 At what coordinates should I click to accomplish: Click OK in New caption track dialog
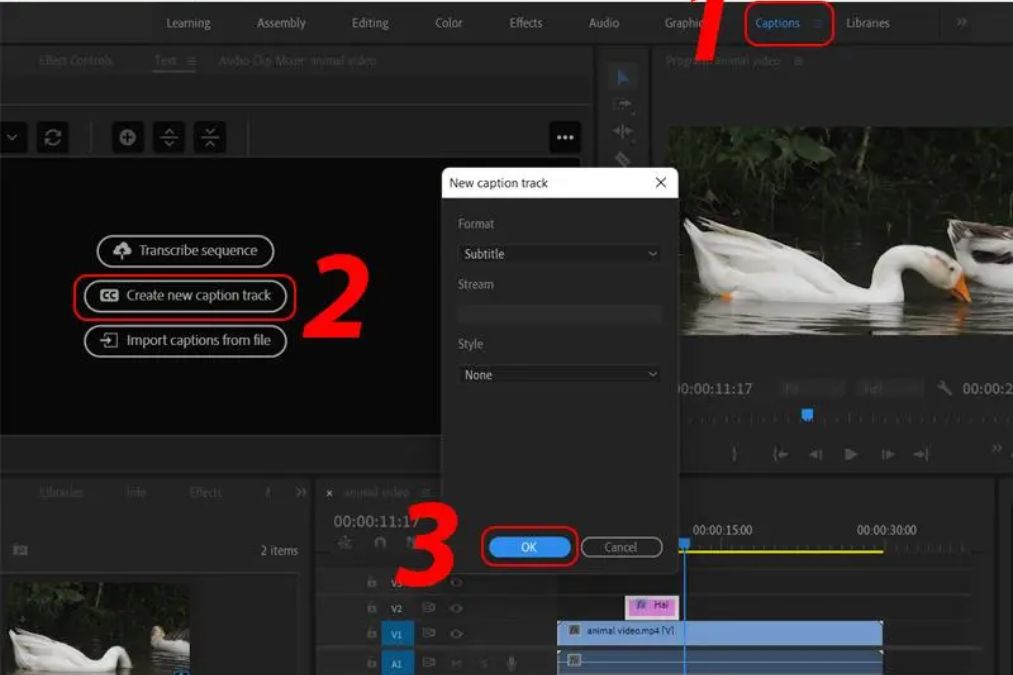tap(529, 547)
